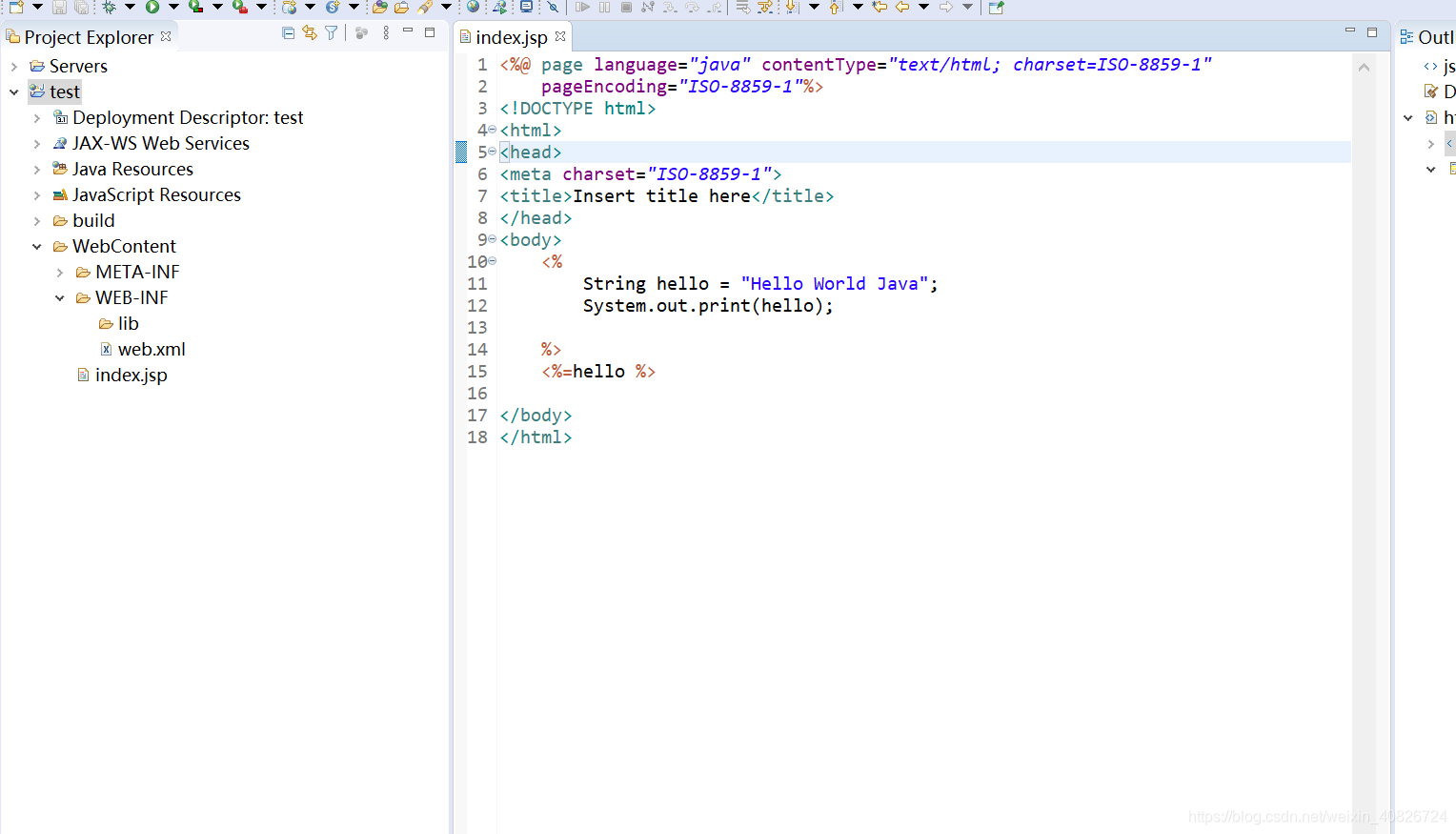Click the Step Over icon
The width and height of the screenshot is (1456, 834).
(x=693, y=7)
